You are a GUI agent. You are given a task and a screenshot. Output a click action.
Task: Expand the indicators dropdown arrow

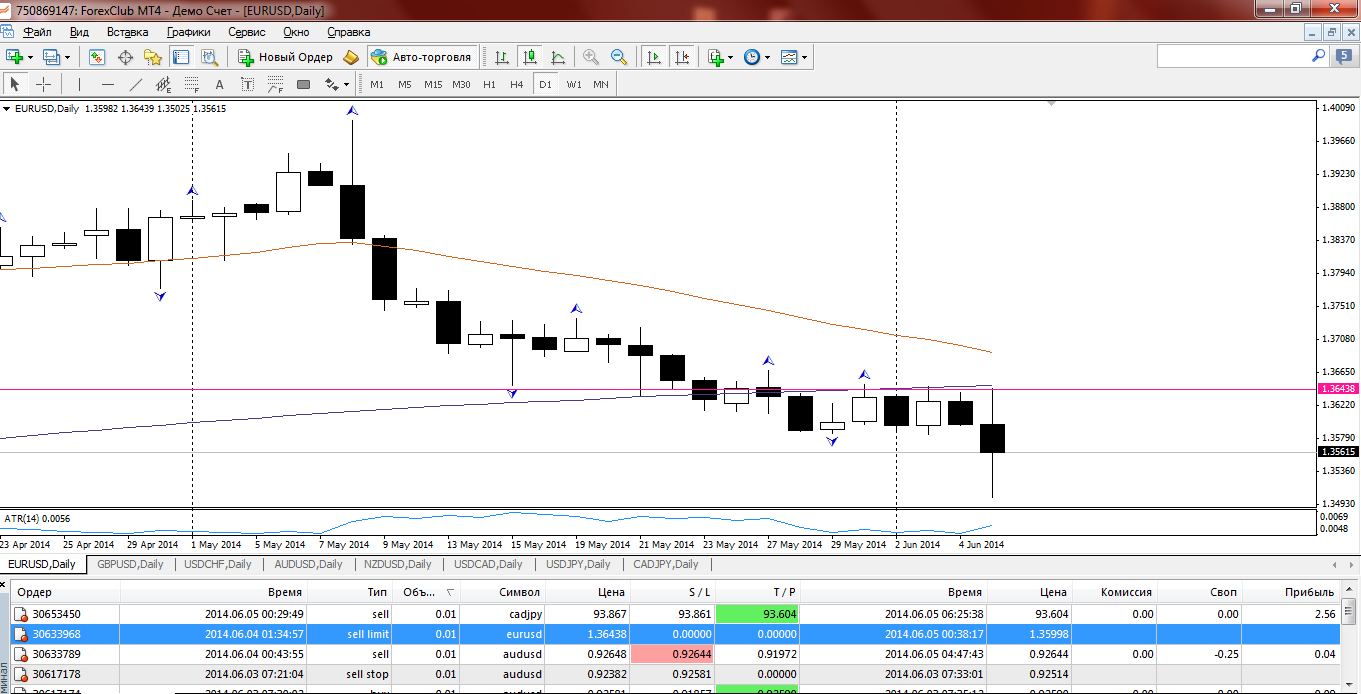731,57
